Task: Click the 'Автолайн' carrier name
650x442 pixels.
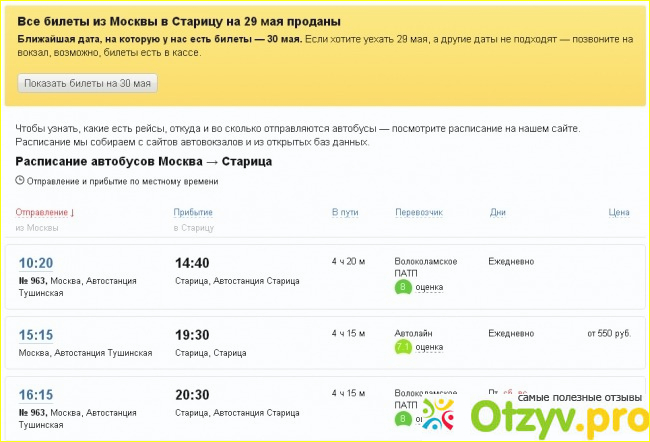Action: (x=416, y=332)
